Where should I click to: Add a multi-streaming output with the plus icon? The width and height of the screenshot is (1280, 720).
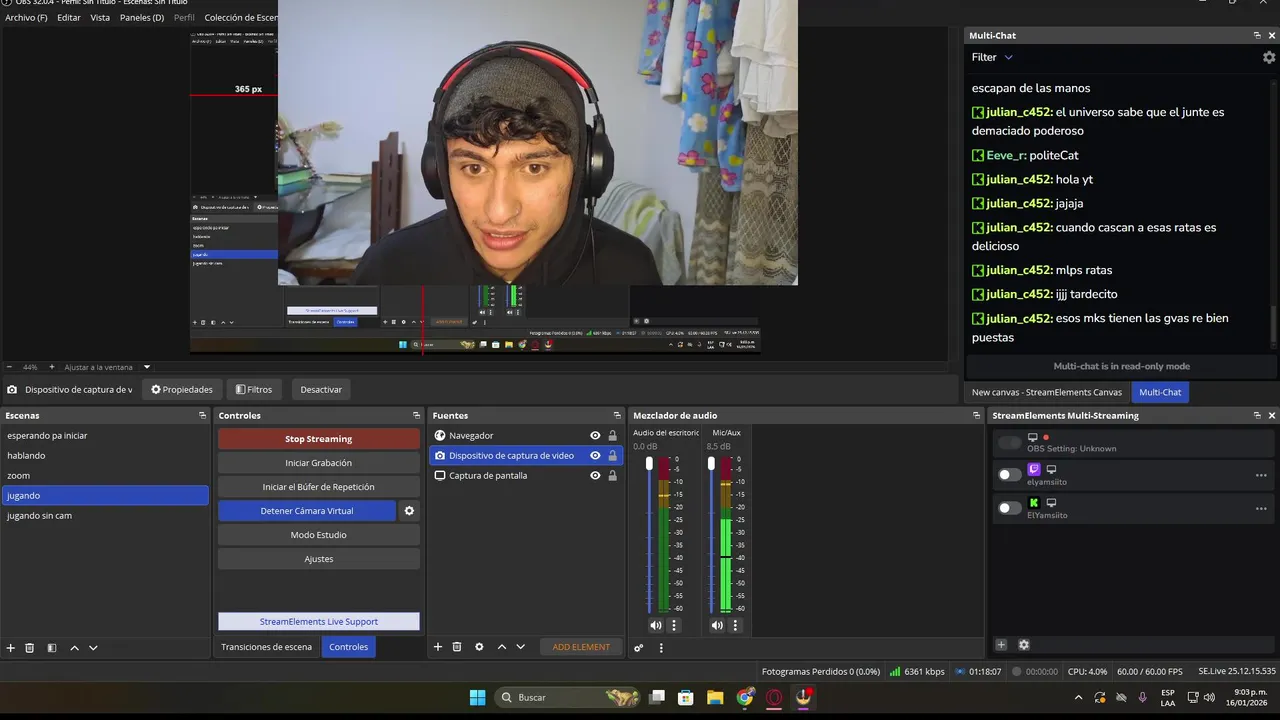(1001, 645)
